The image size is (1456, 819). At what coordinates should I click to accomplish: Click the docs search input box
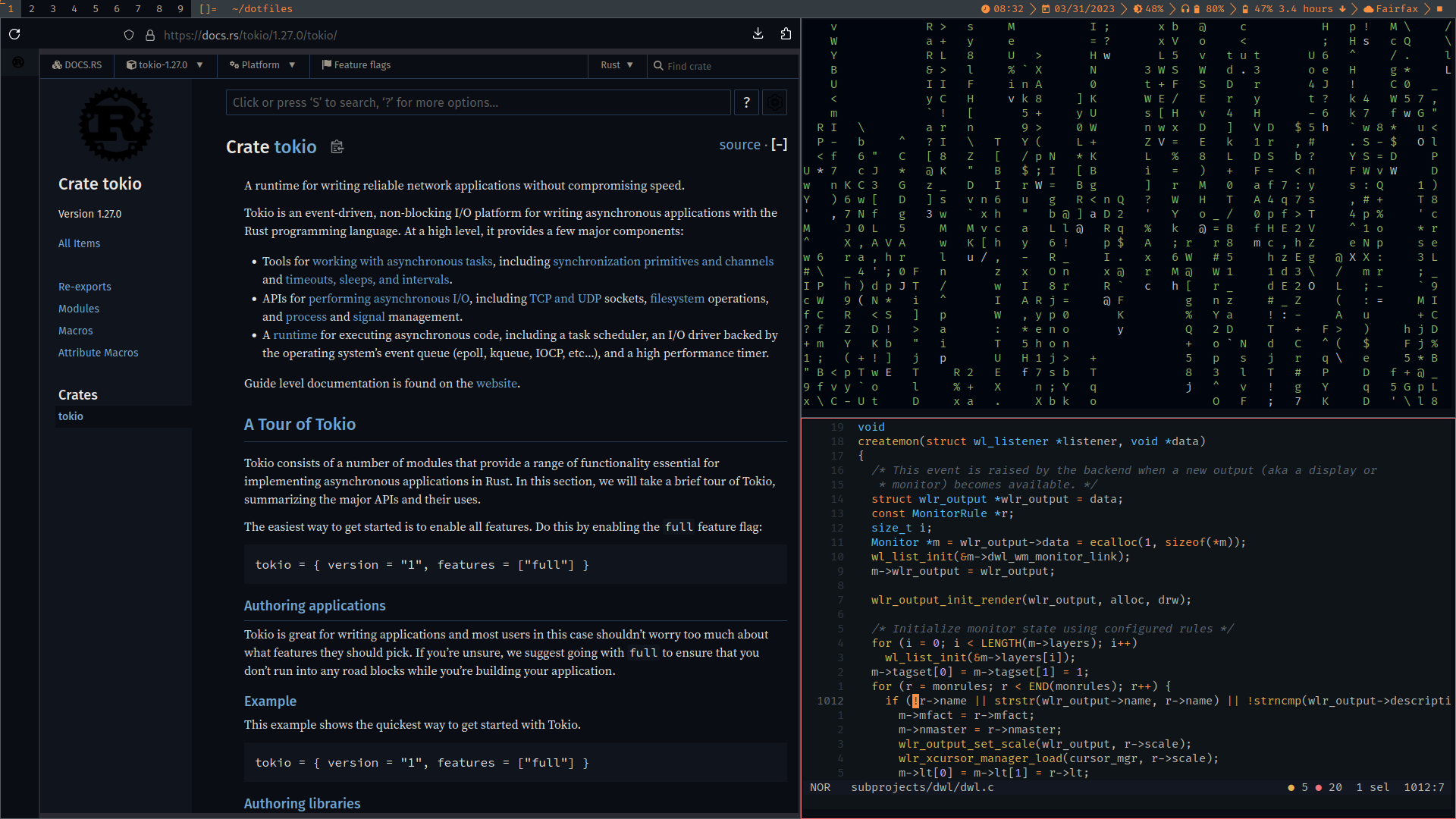pos(478,102)
